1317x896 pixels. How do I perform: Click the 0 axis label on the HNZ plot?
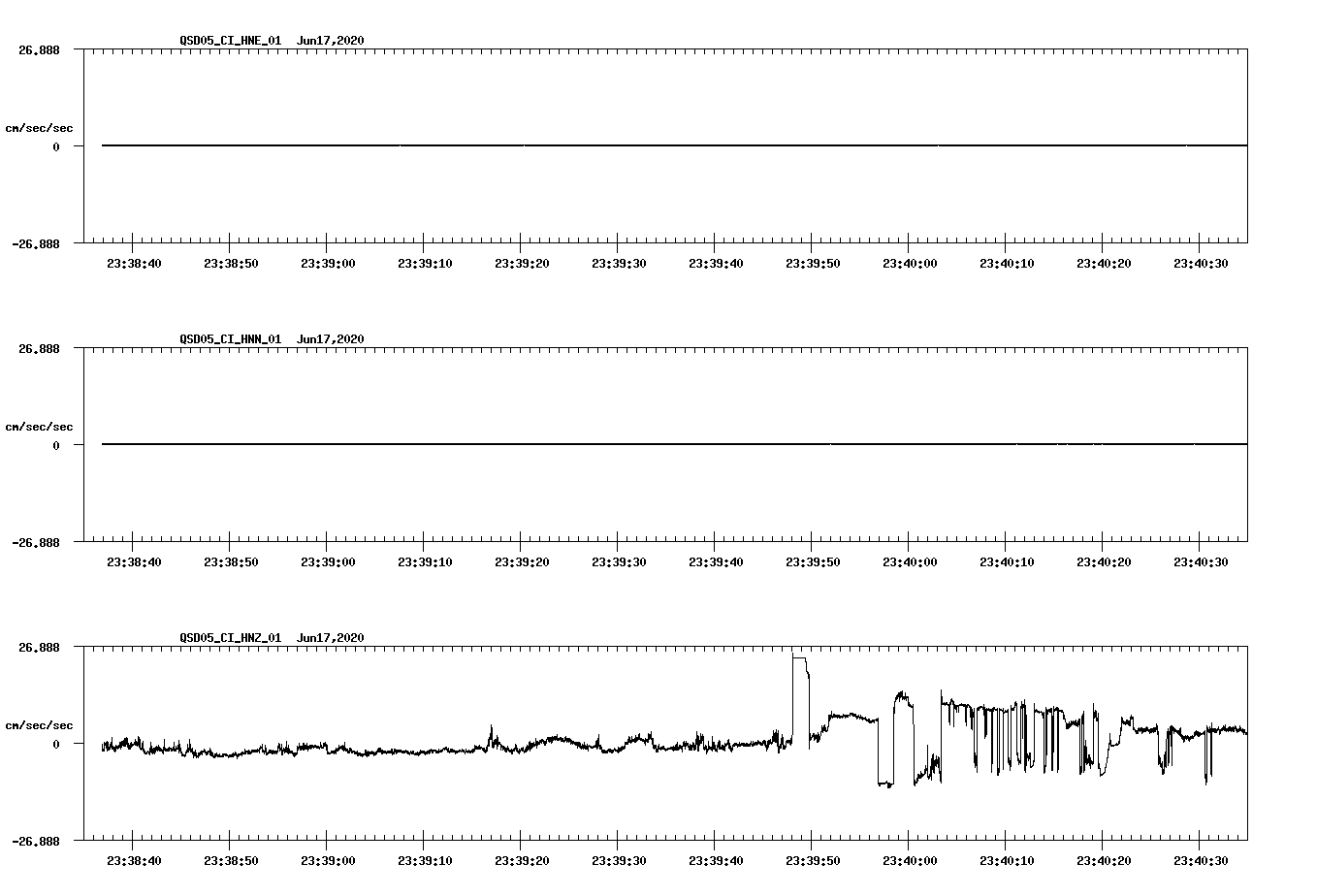[x=56, y=744]
